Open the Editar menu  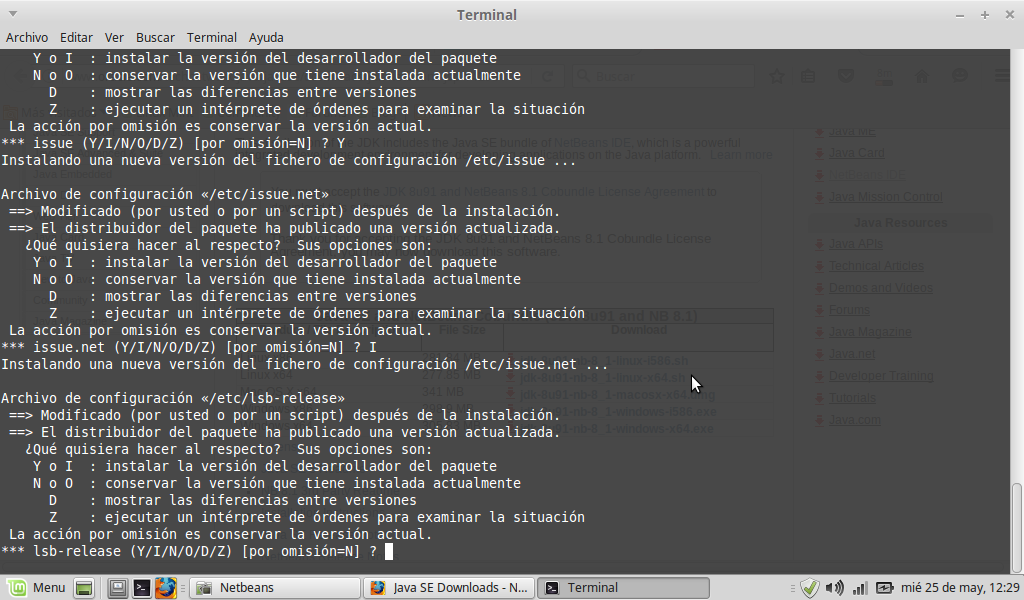(x=77, y=37)
